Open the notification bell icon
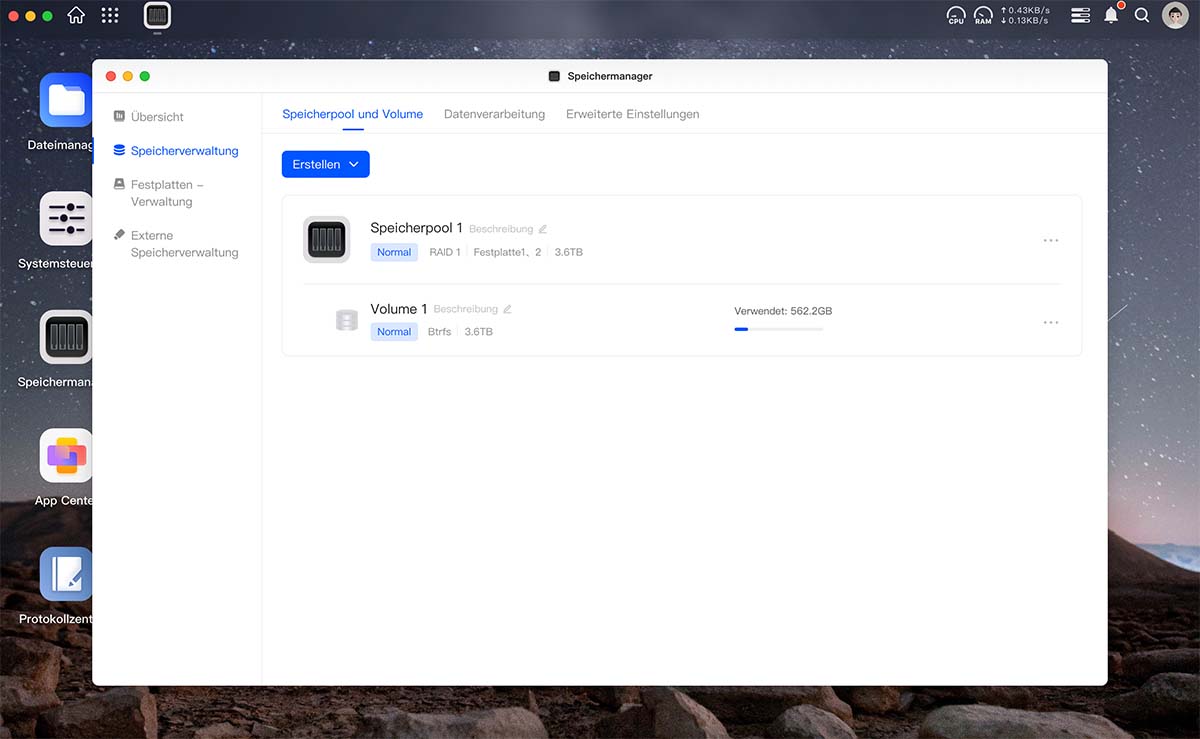Image resolution: width=1200 pixels, height=739 pixels. (x=1111, y=16)
